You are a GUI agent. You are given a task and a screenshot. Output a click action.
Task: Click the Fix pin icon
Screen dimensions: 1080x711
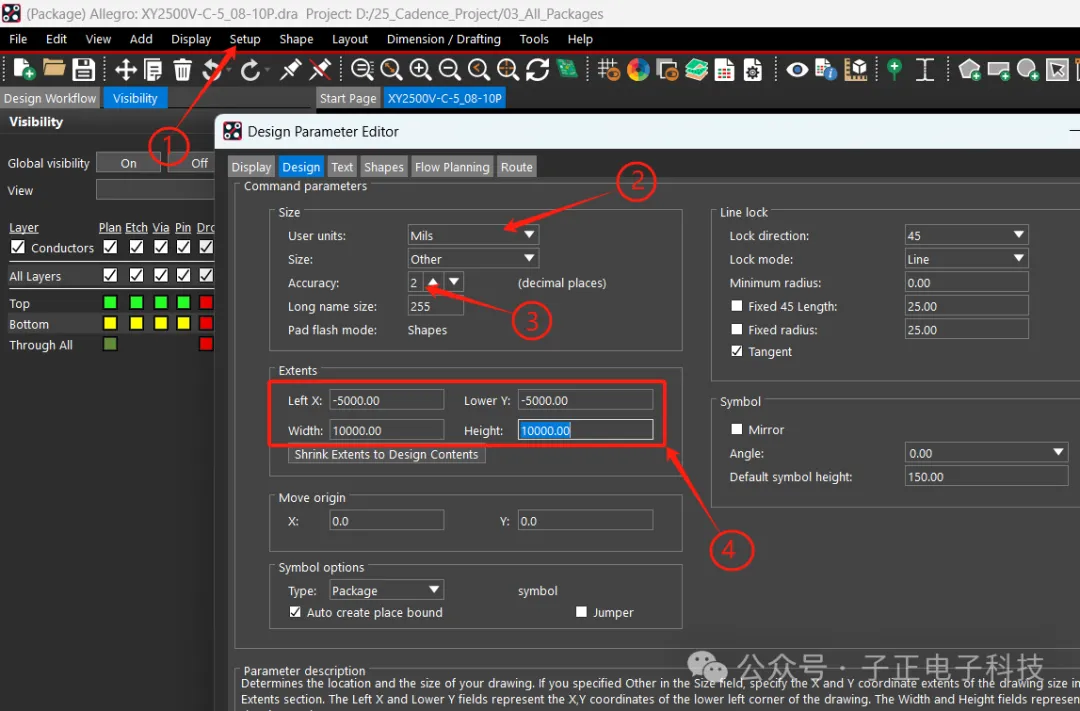coord(291,70)
